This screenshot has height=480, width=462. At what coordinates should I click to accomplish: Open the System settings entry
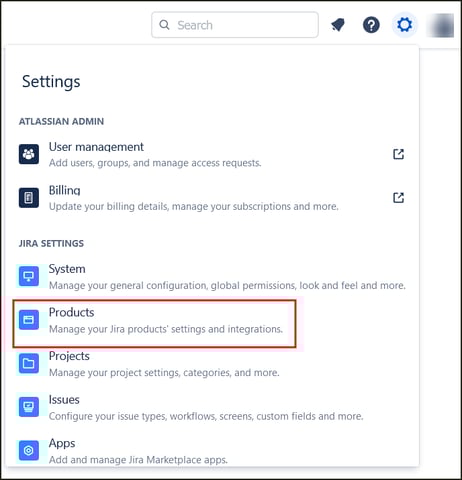pyautogui.click(x=212, y=276)
